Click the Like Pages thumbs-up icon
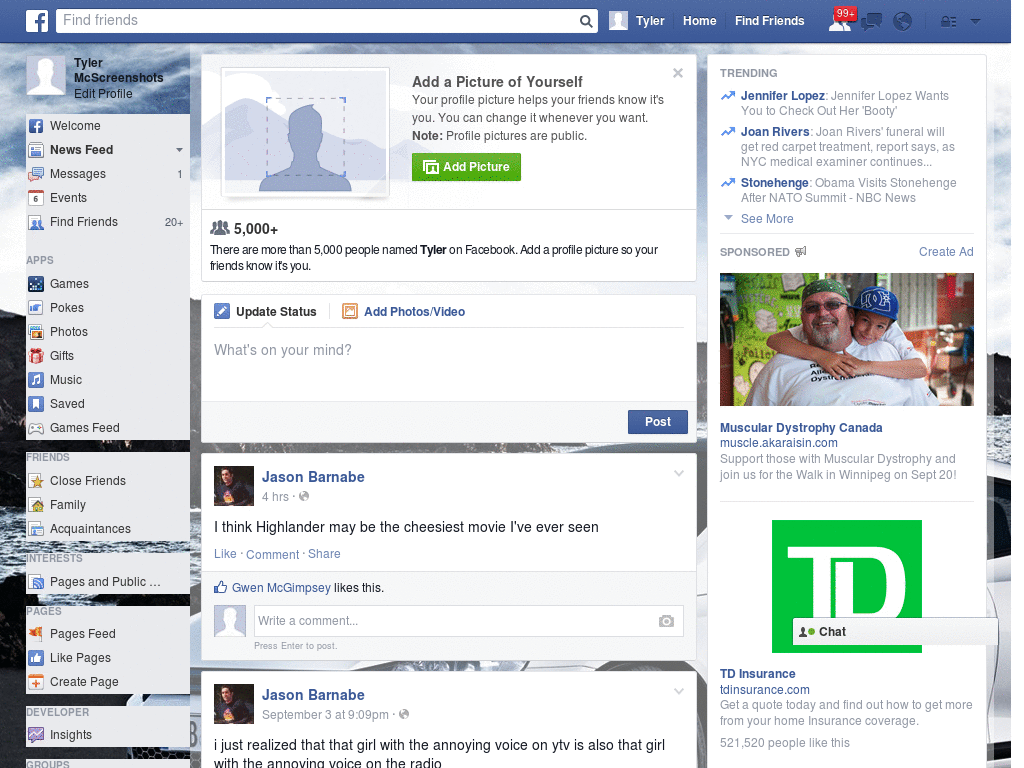The height and width of the screenshot is (768, 1024). pyautogui.click(x=36, y=658)
